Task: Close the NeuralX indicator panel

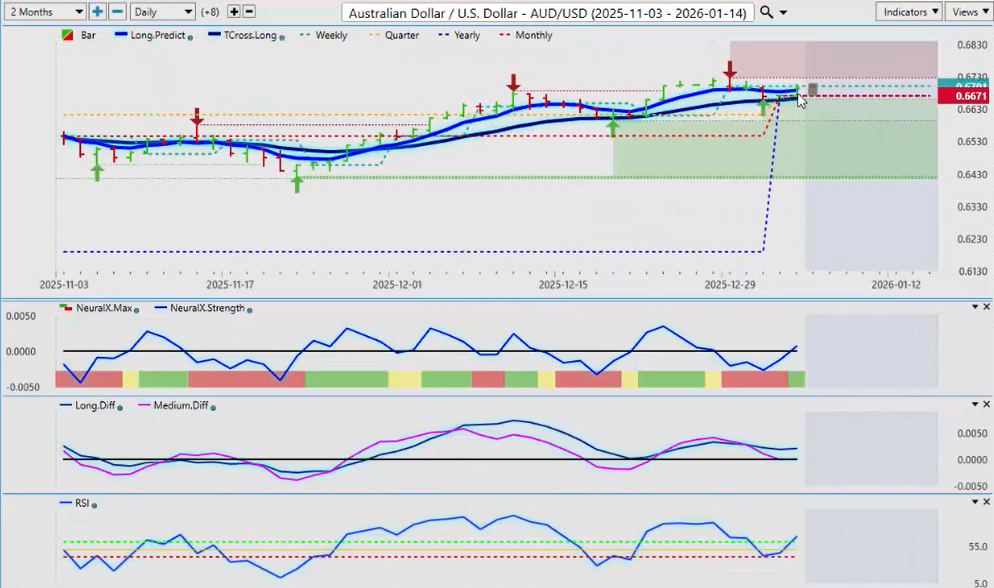Action: pos(987,307)
